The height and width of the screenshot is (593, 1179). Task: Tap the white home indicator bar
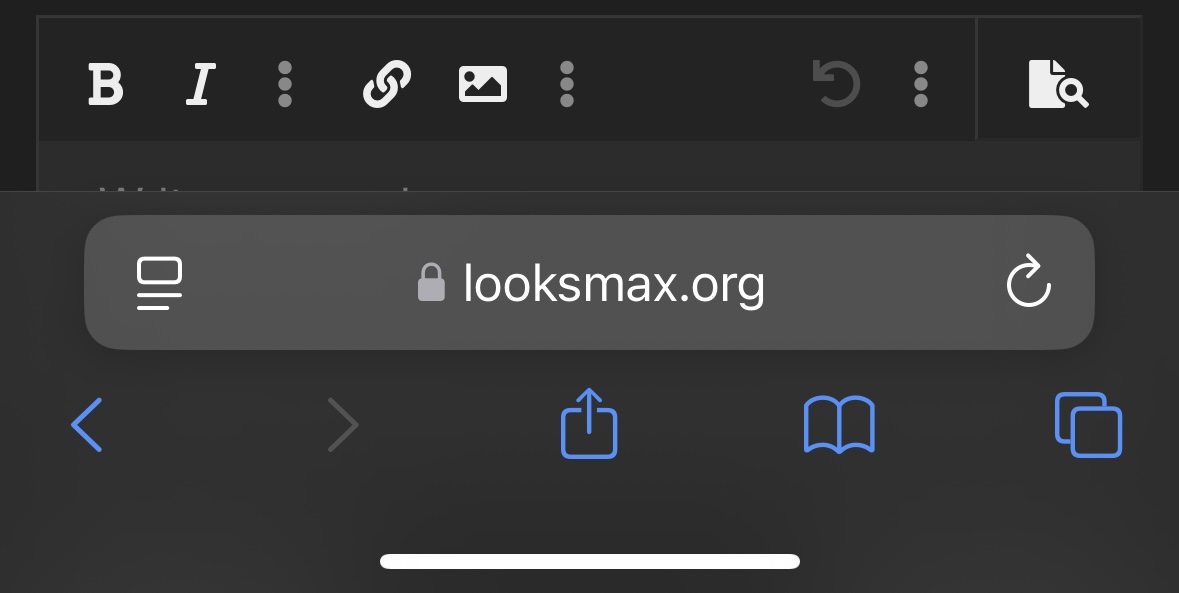(x=590, y=561)
